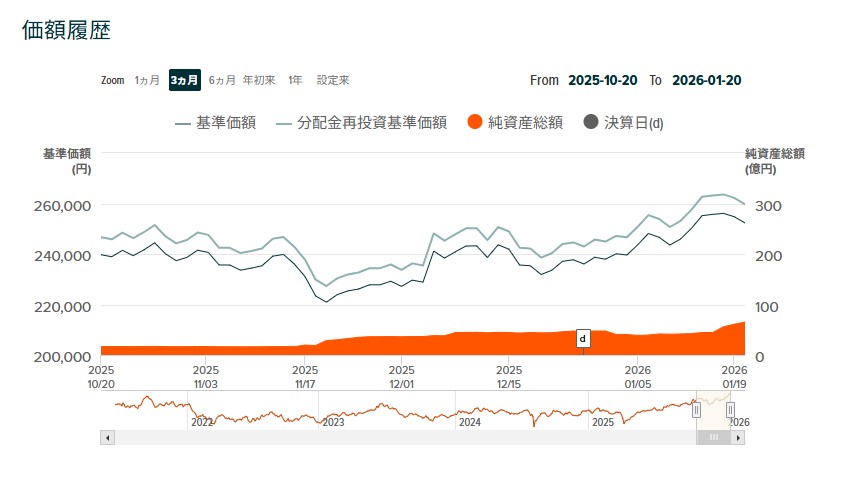Click the navigator scrollbar right arrow
The height and width of the screenshot is (488, 853).
click(x=740, y=437)
